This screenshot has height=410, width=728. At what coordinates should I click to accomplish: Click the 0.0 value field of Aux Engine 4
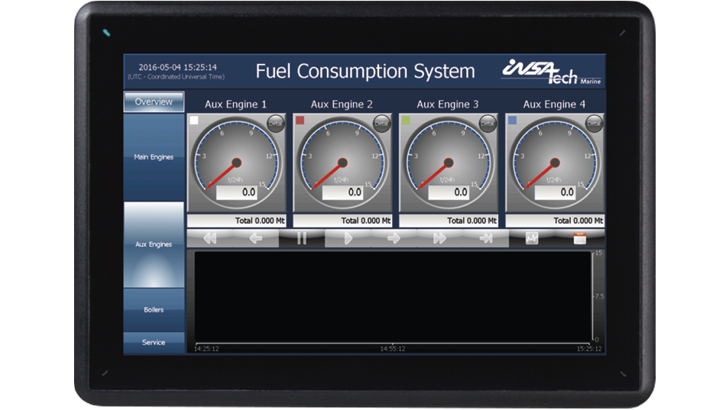coord(555,192)
